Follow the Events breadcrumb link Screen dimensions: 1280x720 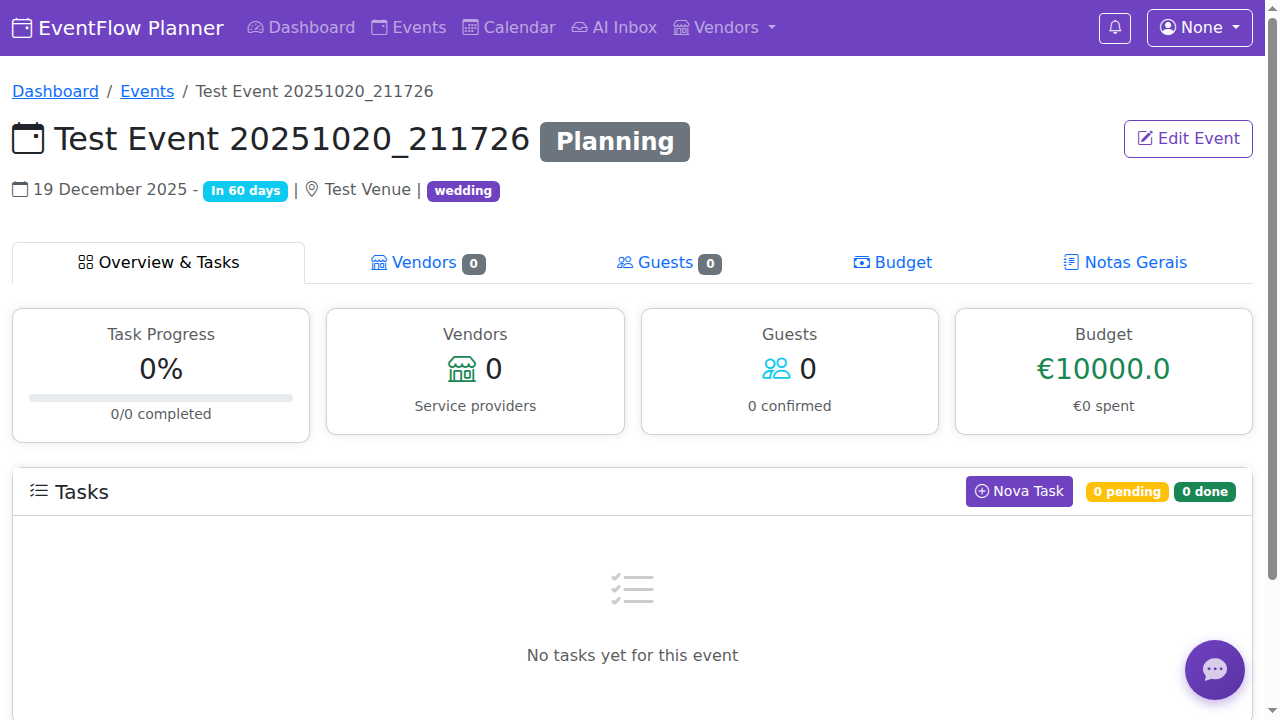point(147,91)
